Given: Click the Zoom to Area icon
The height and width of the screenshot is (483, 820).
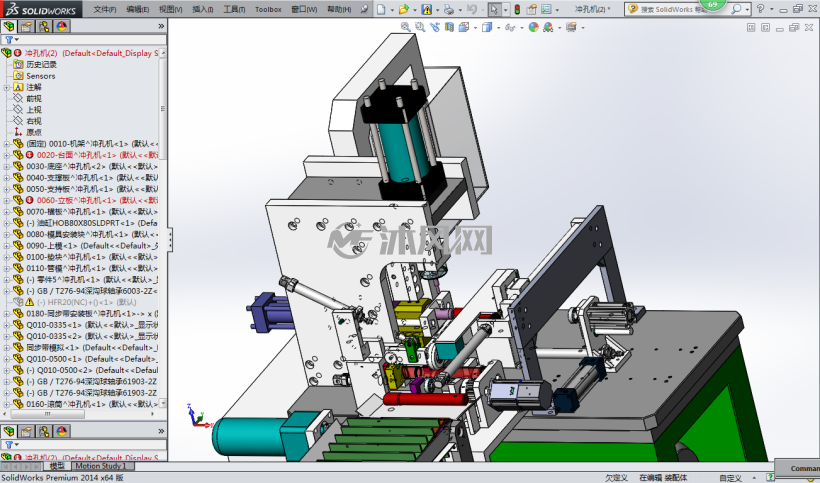Looking at the screenshot, I should 419,27.
